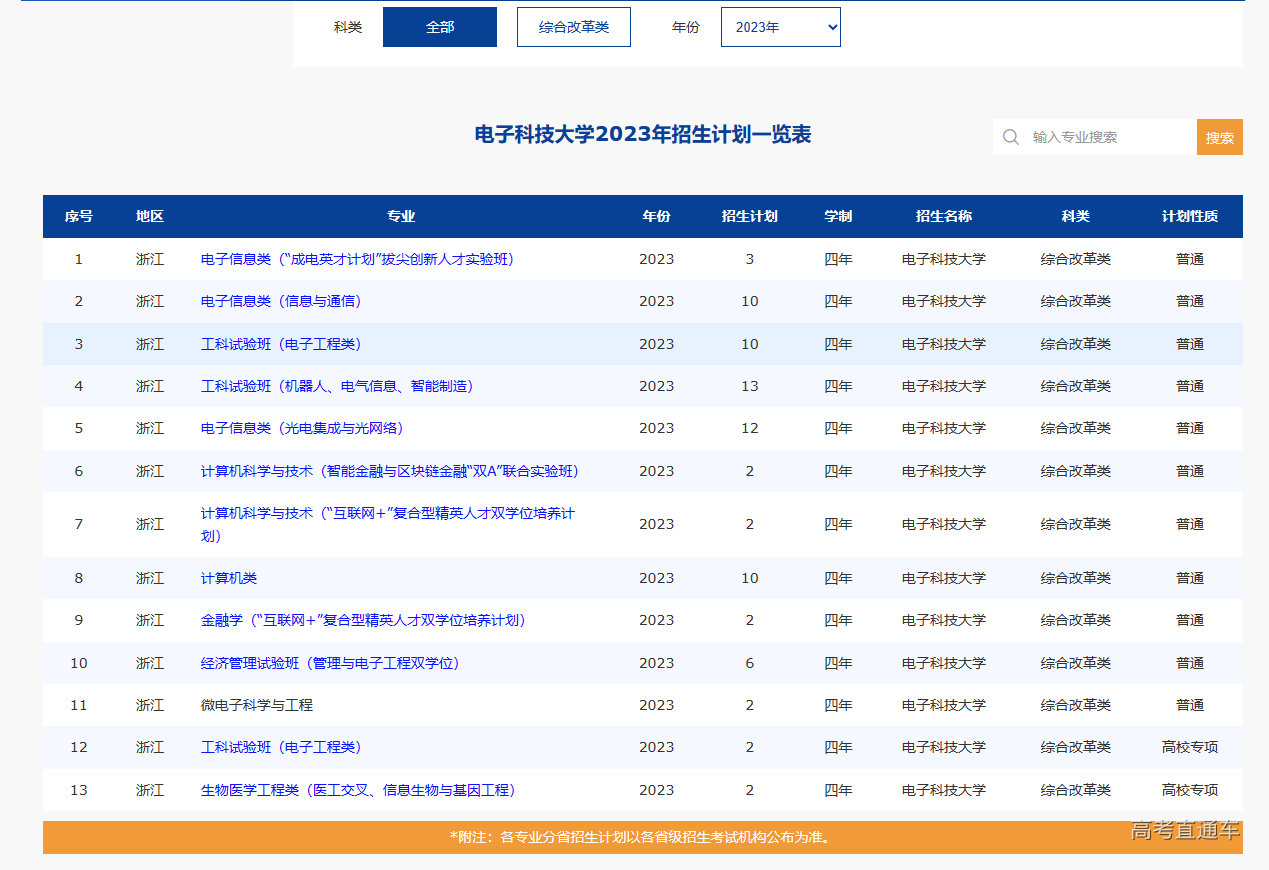Select the 全部 filter option

(x=439, y=27)
